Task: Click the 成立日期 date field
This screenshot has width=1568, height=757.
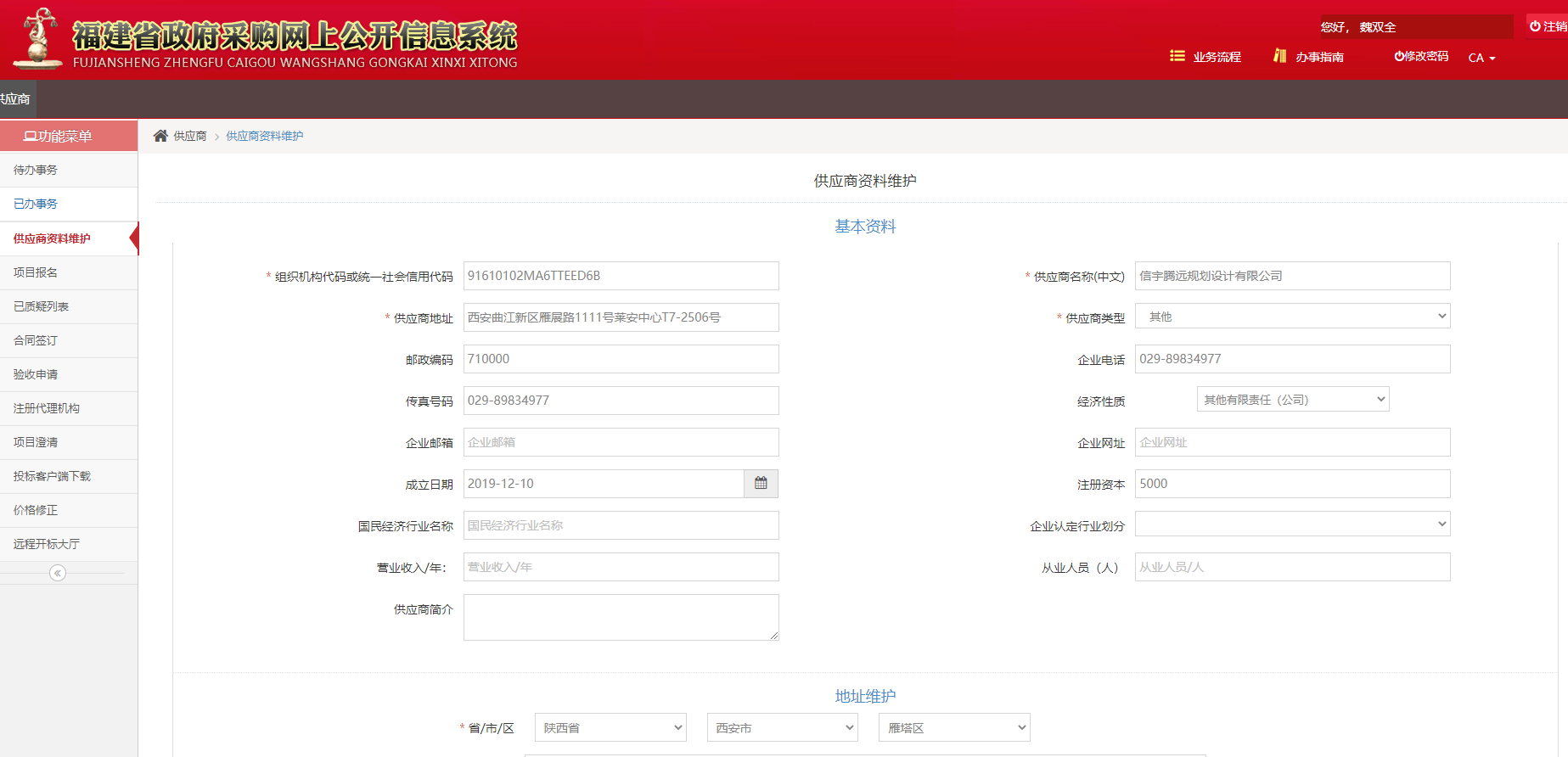Action: click(604, 484)
